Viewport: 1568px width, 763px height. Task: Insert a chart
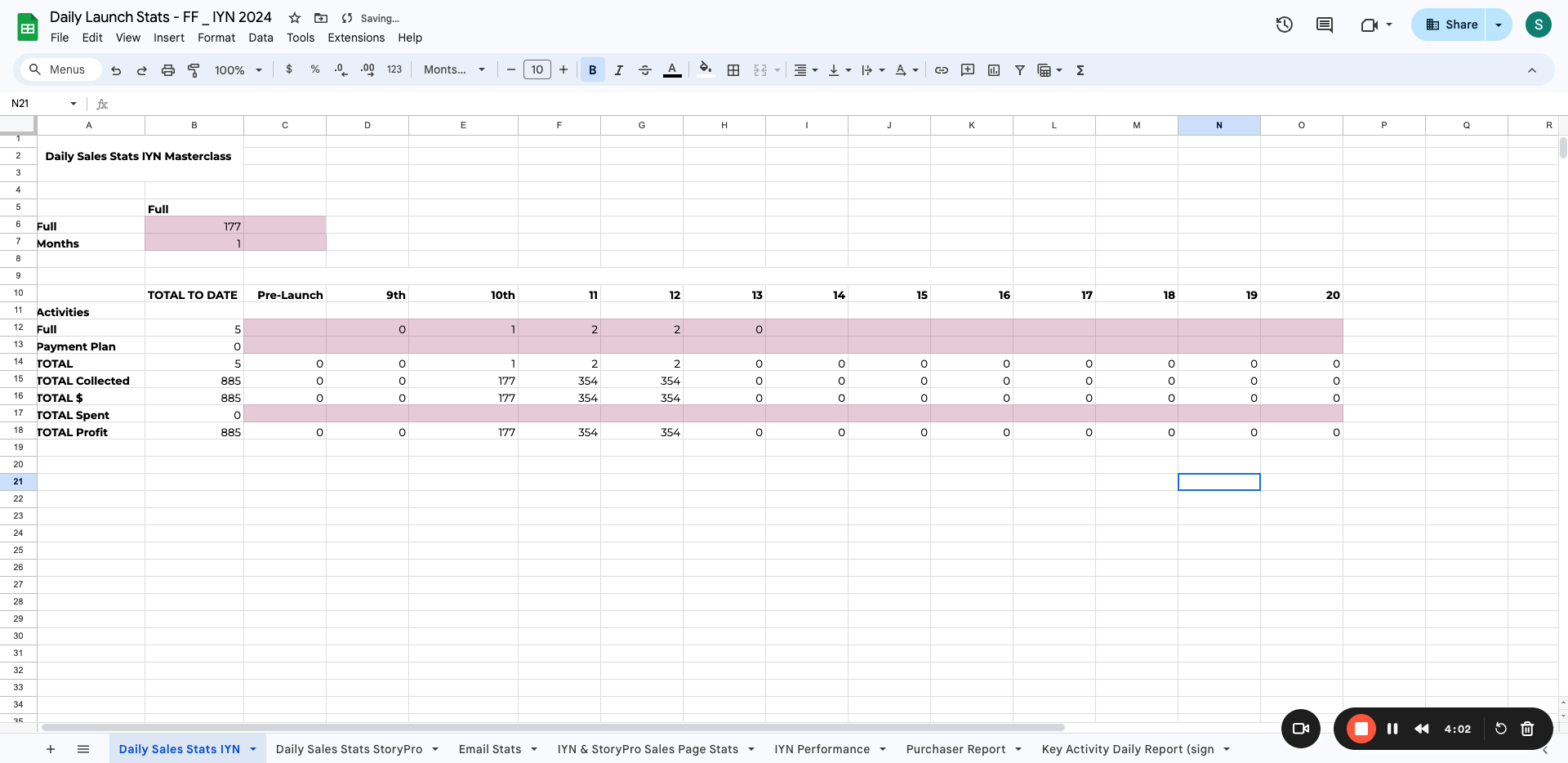pos(994,70)
